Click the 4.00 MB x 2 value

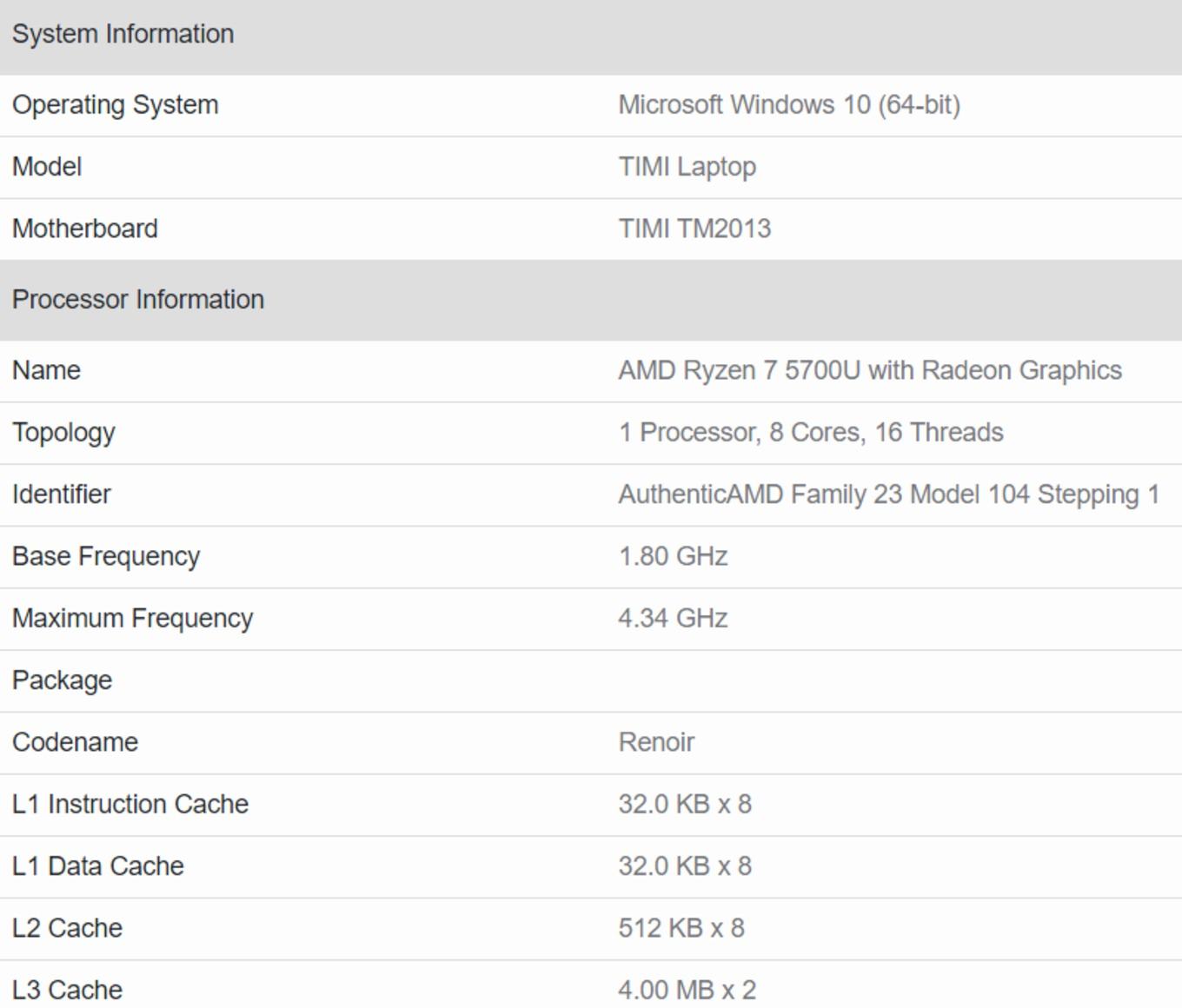[687, 990]
